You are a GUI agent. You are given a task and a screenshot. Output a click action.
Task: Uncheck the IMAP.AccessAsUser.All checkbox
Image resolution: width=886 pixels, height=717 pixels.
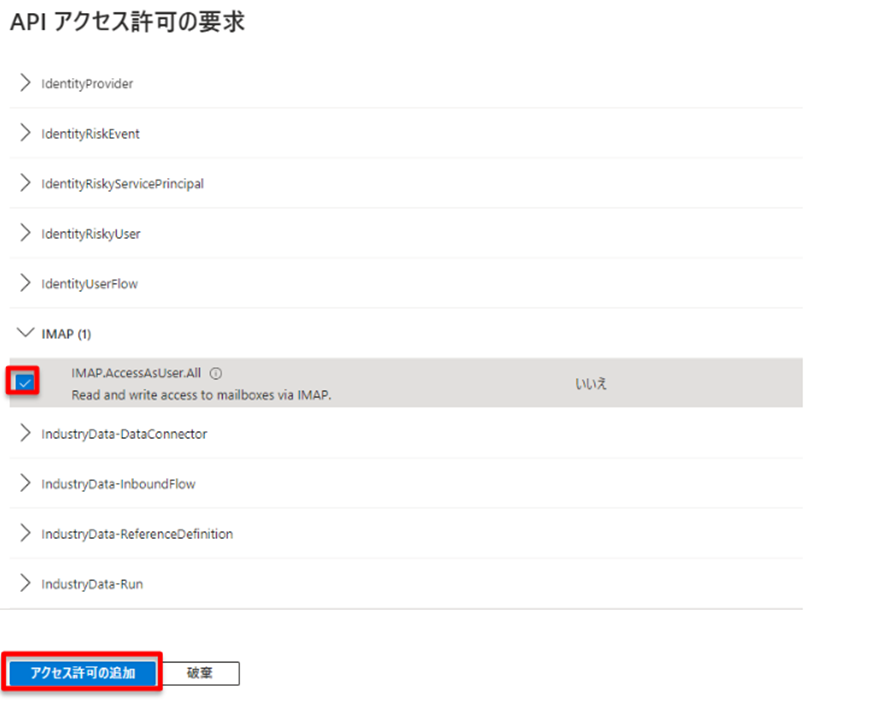click(24, 383)
